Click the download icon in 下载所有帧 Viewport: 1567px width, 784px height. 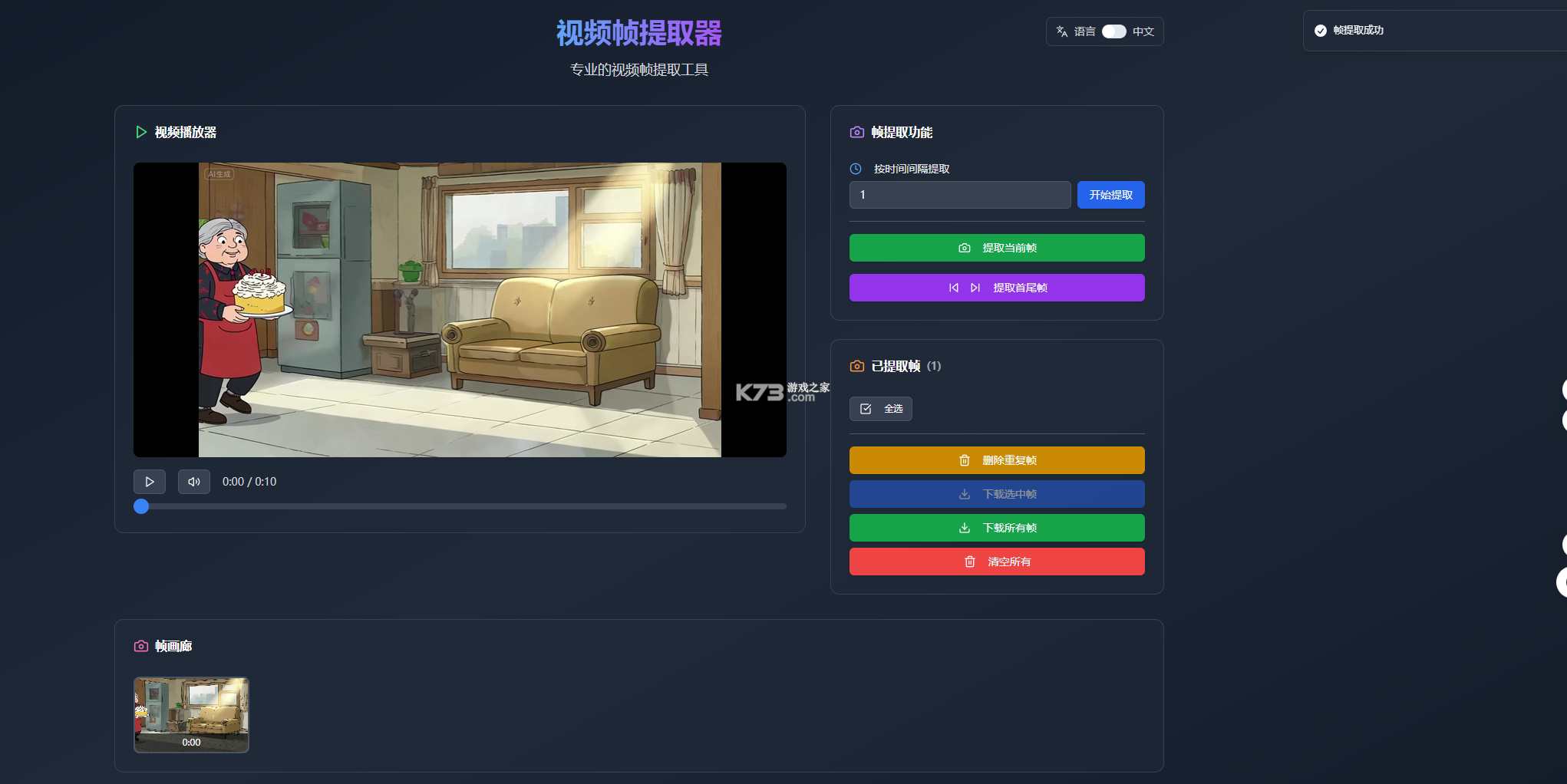(x=965, y=528)
